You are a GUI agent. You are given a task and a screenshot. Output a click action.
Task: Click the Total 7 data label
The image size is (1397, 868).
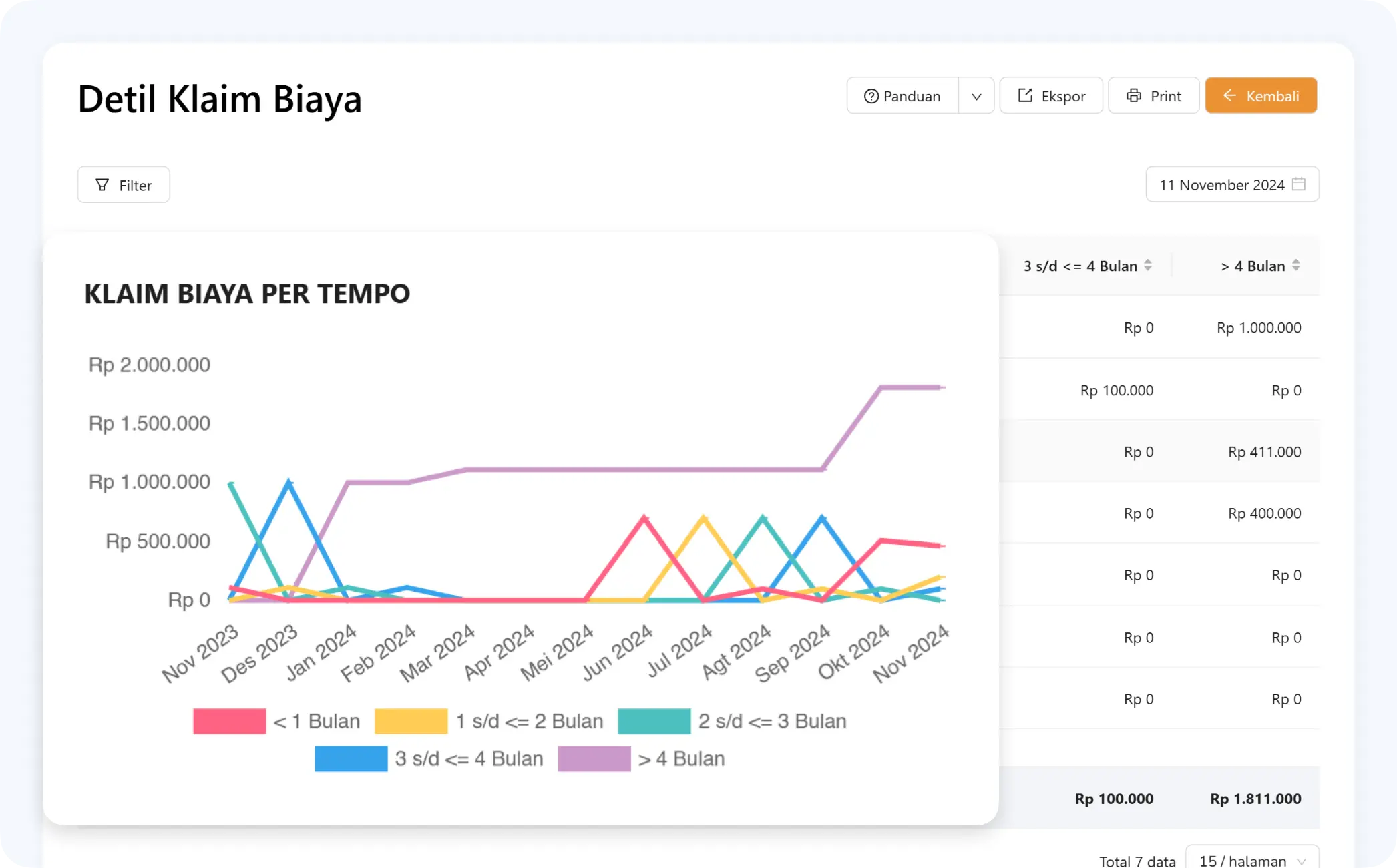click(1137, 861)
